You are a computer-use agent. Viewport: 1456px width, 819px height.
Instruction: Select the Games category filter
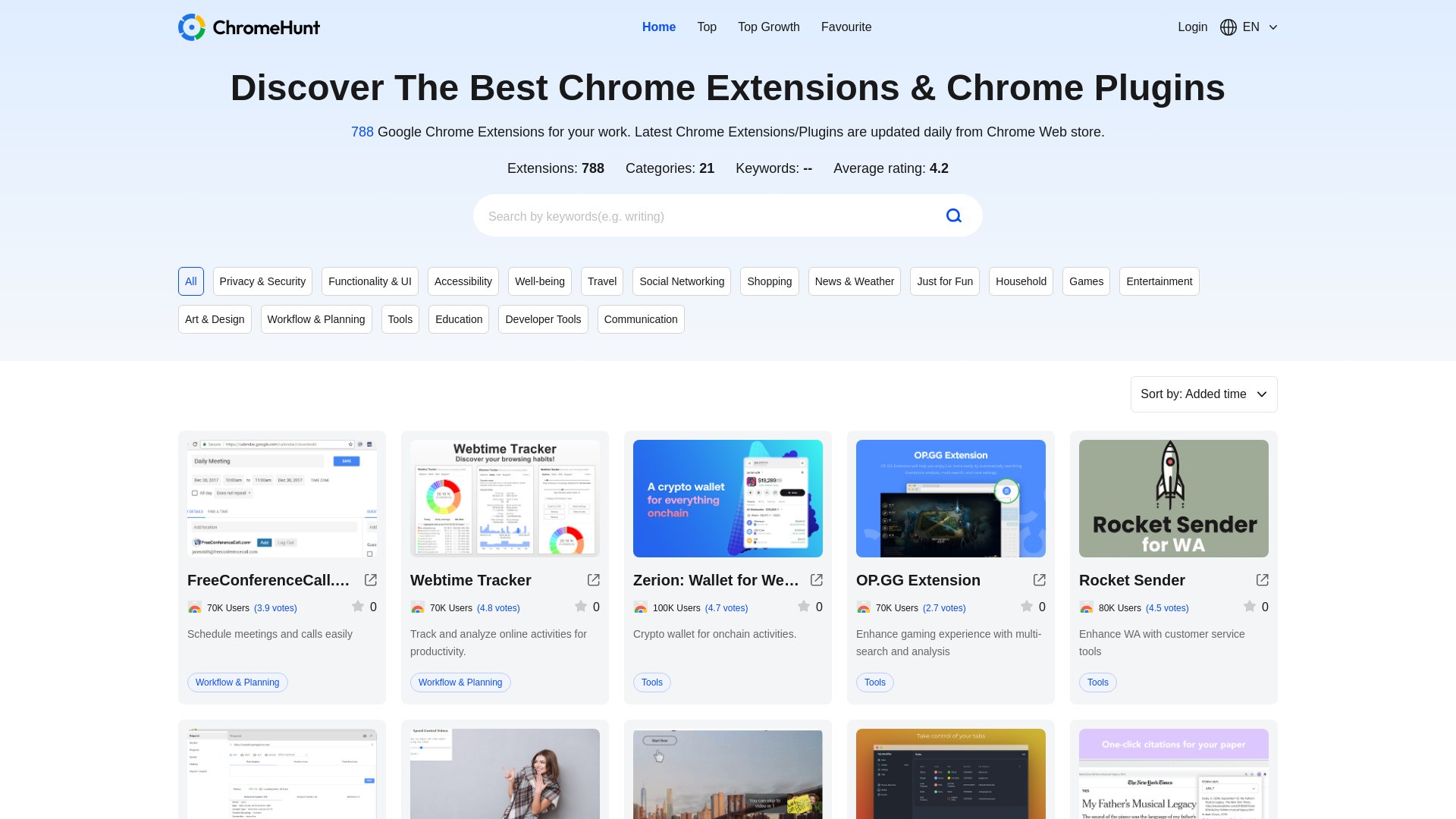coord(1086,281)
